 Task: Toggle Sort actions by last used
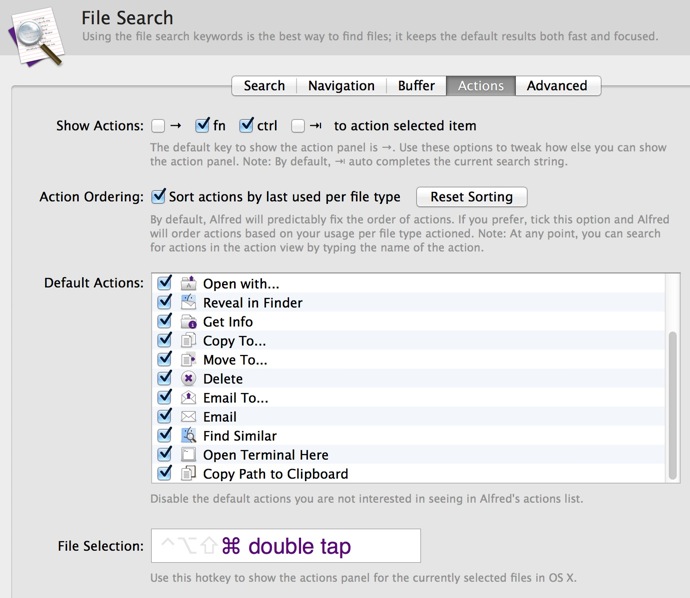(158, 196)
